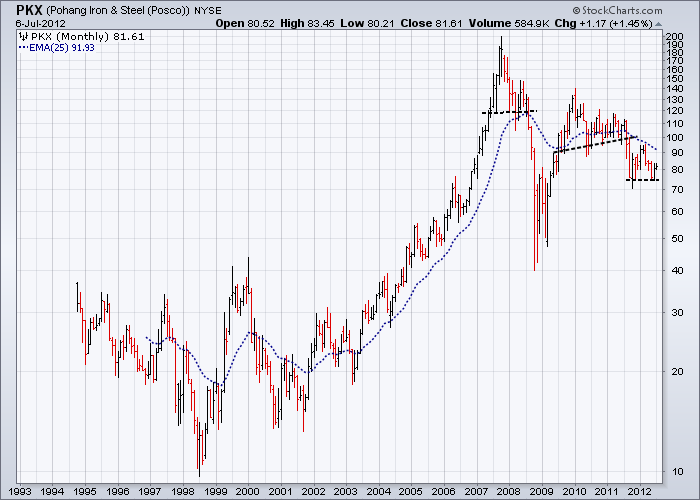
Task: Click the 6-Jul-2012 date label
Action: (x=41, y=24)
